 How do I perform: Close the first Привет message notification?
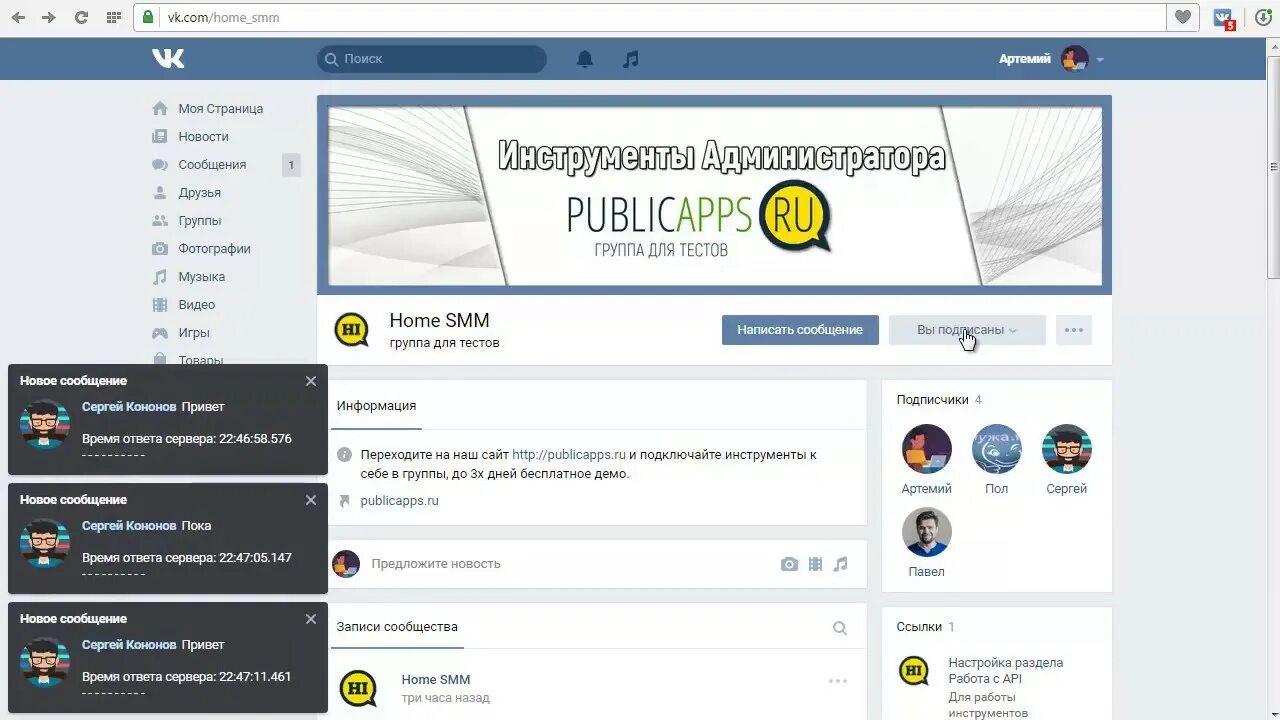tap(311, 381)
